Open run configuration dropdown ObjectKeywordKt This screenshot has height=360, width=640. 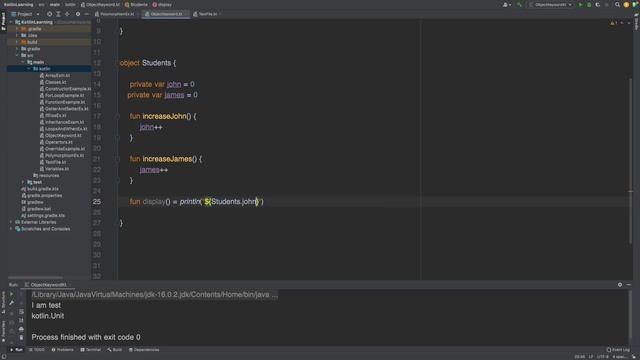coord(551,5)
